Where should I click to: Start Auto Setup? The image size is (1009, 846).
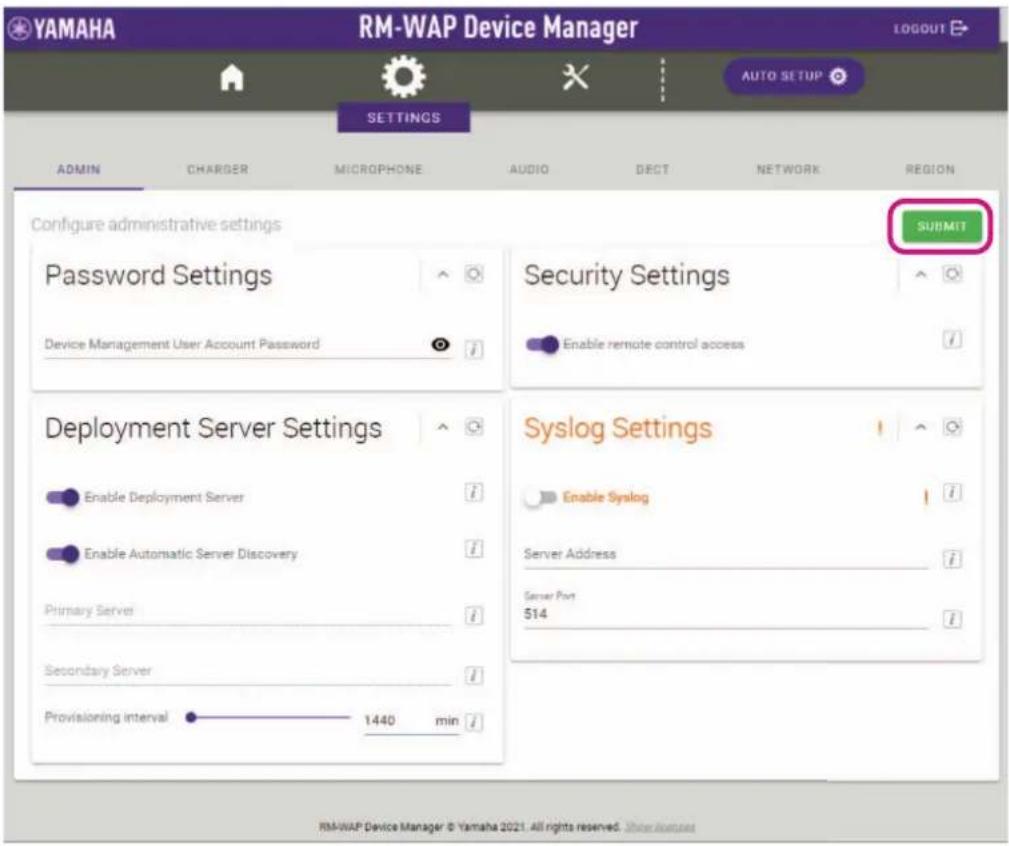793,76
